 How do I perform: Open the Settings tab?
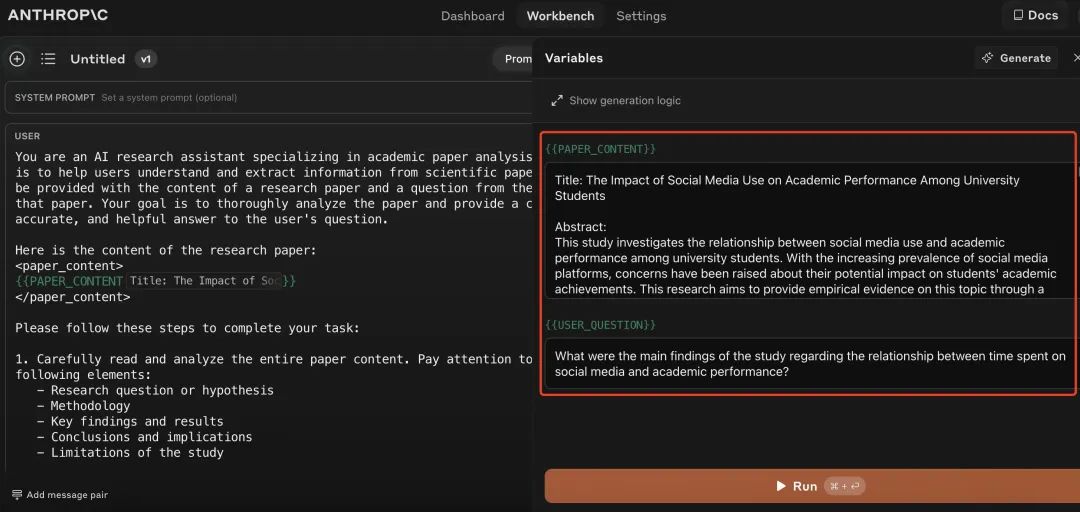click(x=641, y=16)
